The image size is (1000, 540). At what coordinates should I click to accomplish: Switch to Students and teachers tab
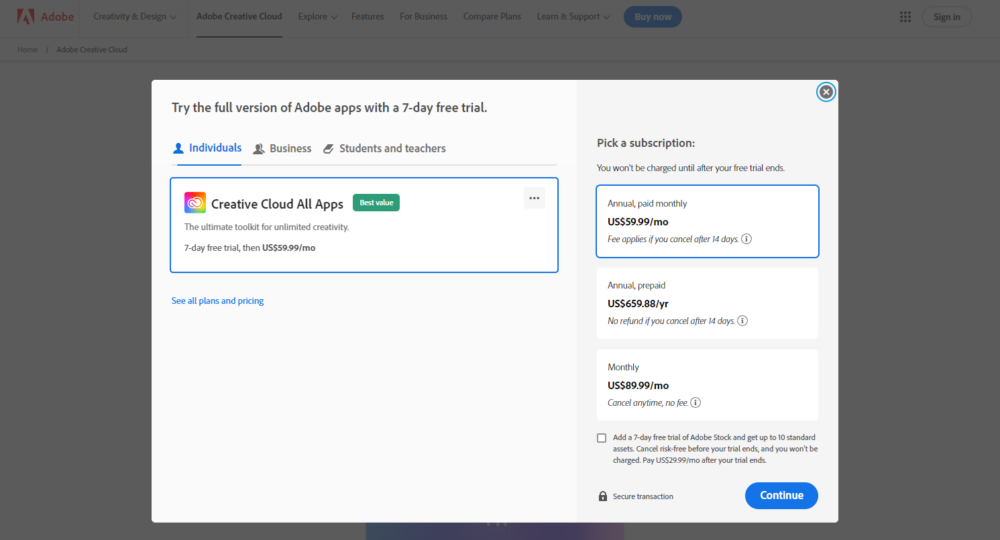(x=385, y=149)
